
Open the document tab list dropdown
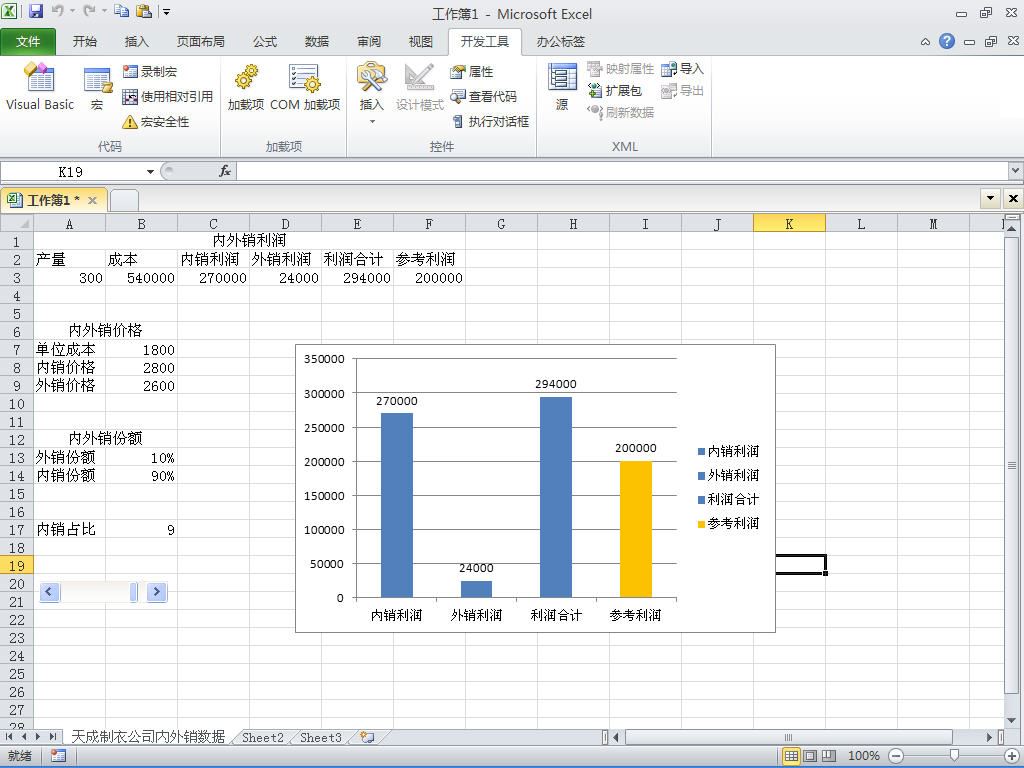[991, 199]
